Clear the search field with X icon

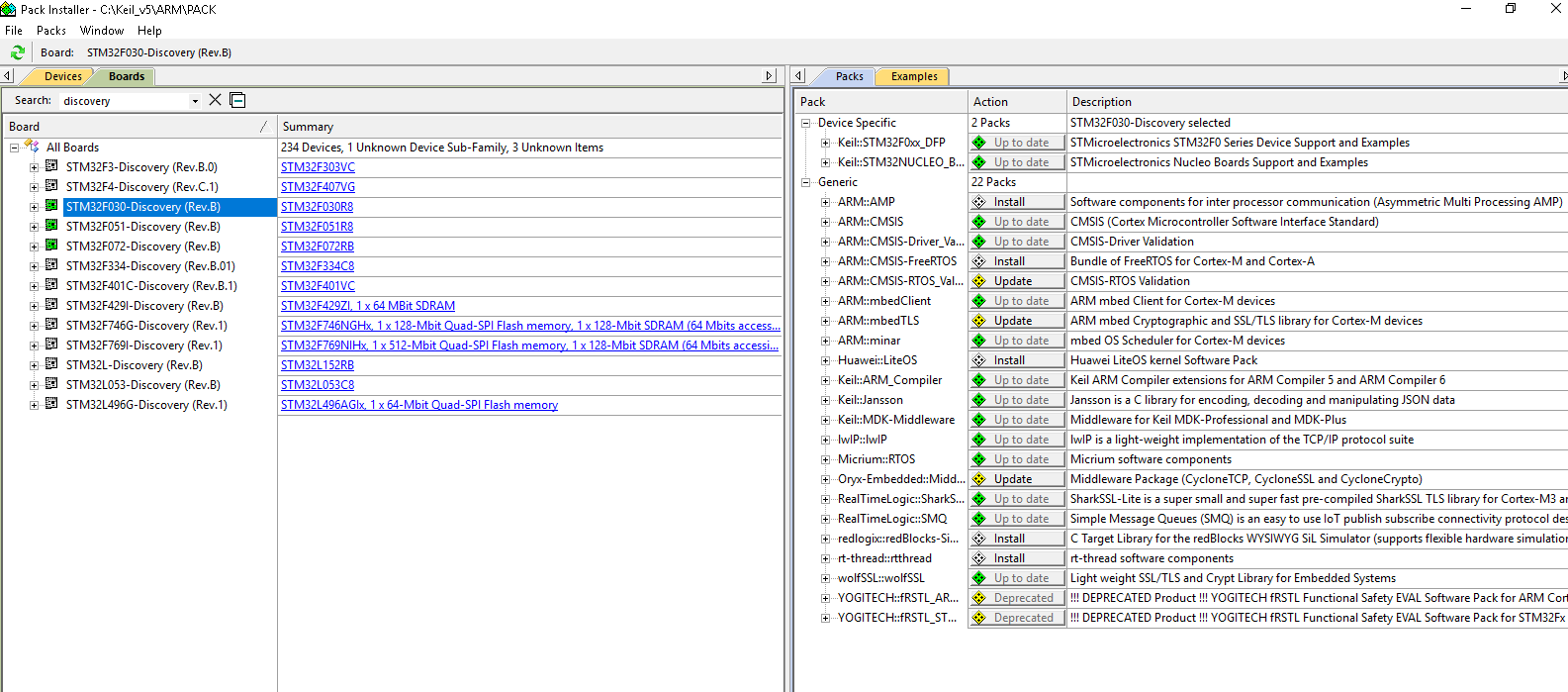pos(215,100)
